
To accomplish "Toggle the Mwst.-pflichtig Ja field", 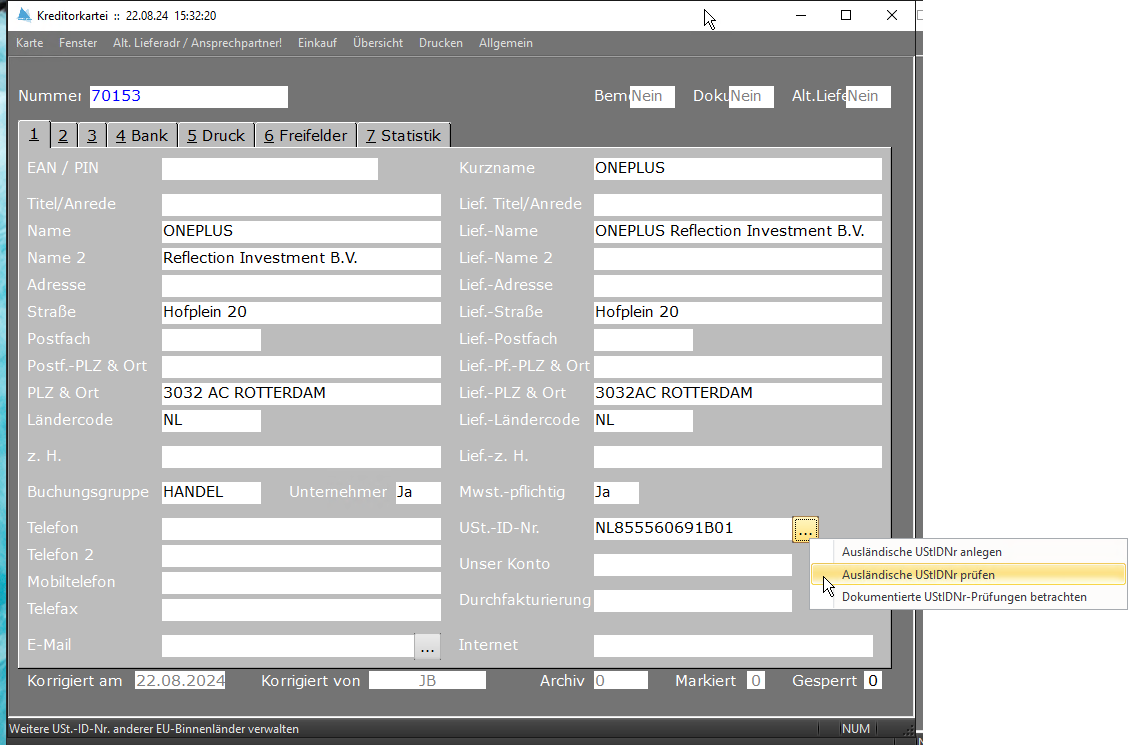I will [615, 492].
